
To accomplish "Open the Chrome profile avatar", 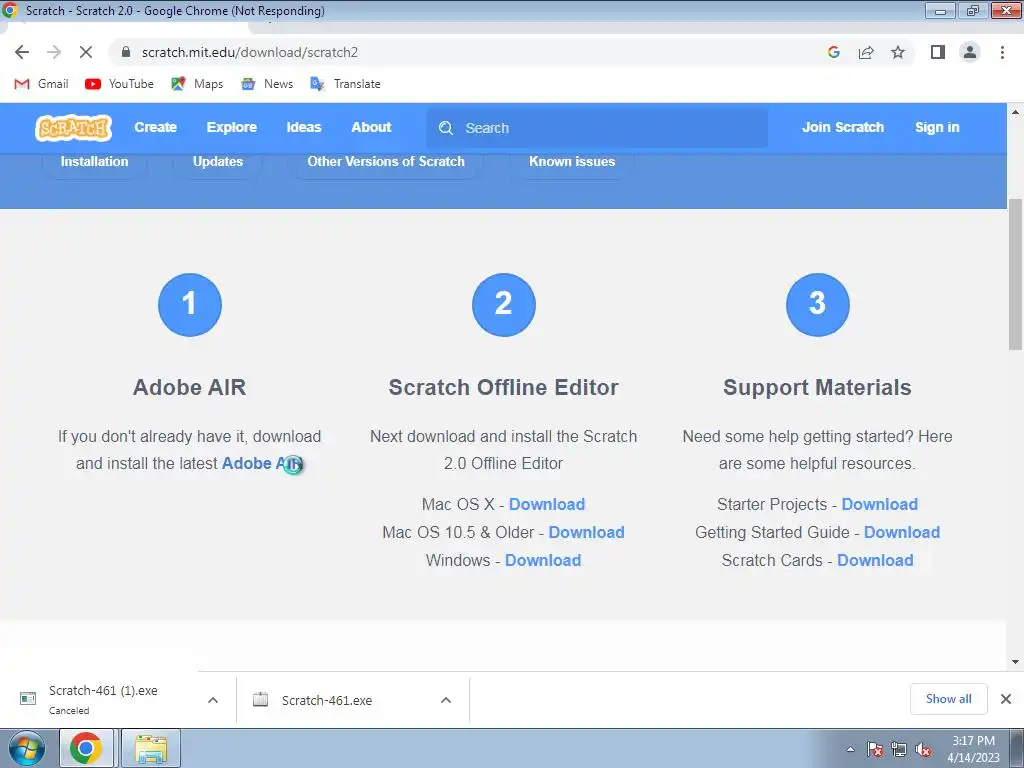I will 970,52.
